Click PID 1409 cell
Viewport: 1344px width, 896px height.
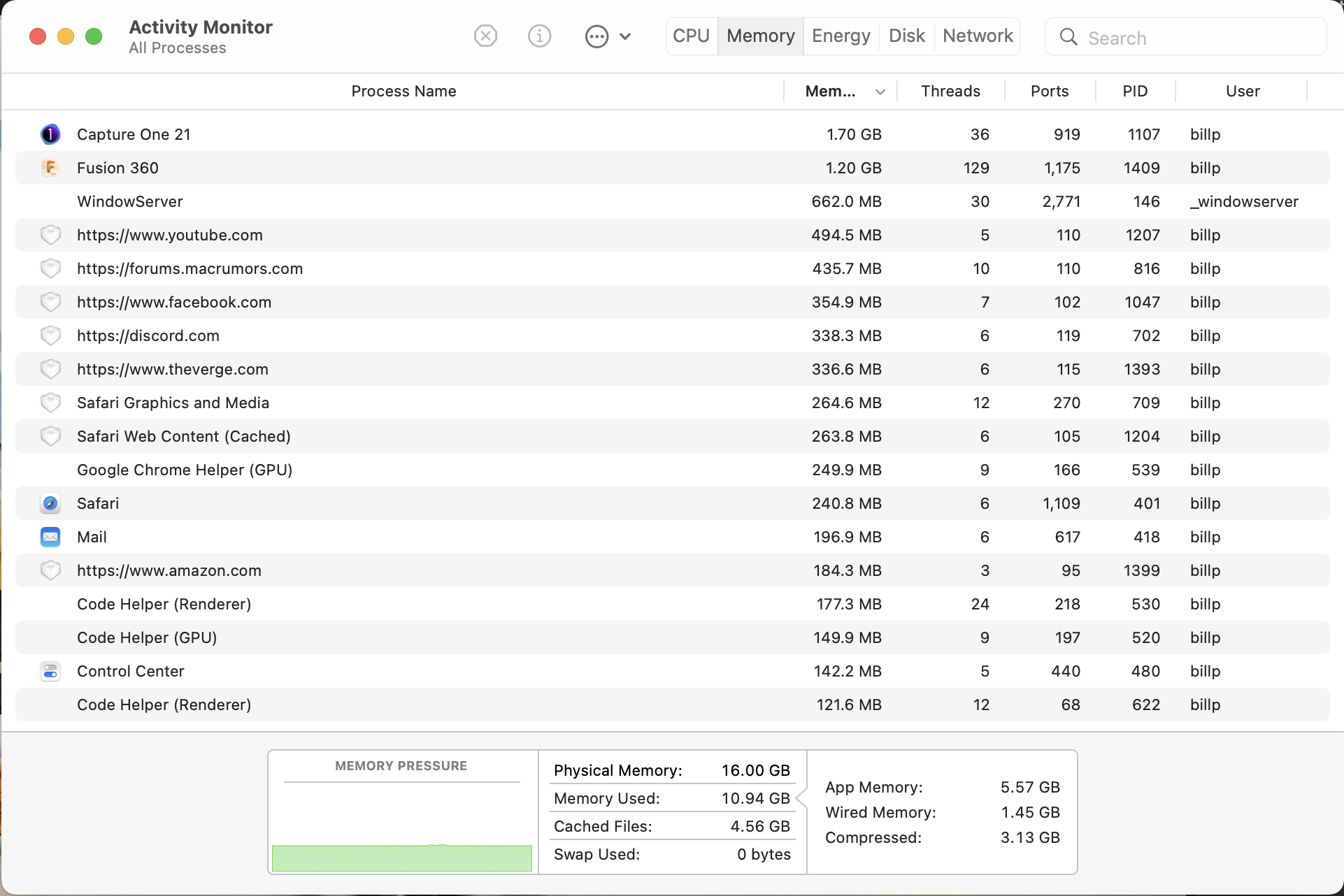(x=1141, y=168)
